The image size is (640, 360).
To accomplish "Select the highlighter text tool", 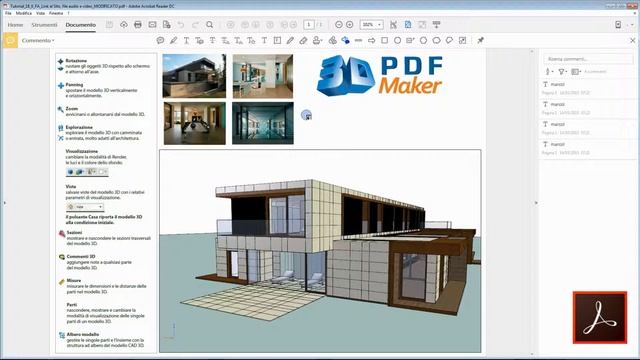I will coord(173,40).
